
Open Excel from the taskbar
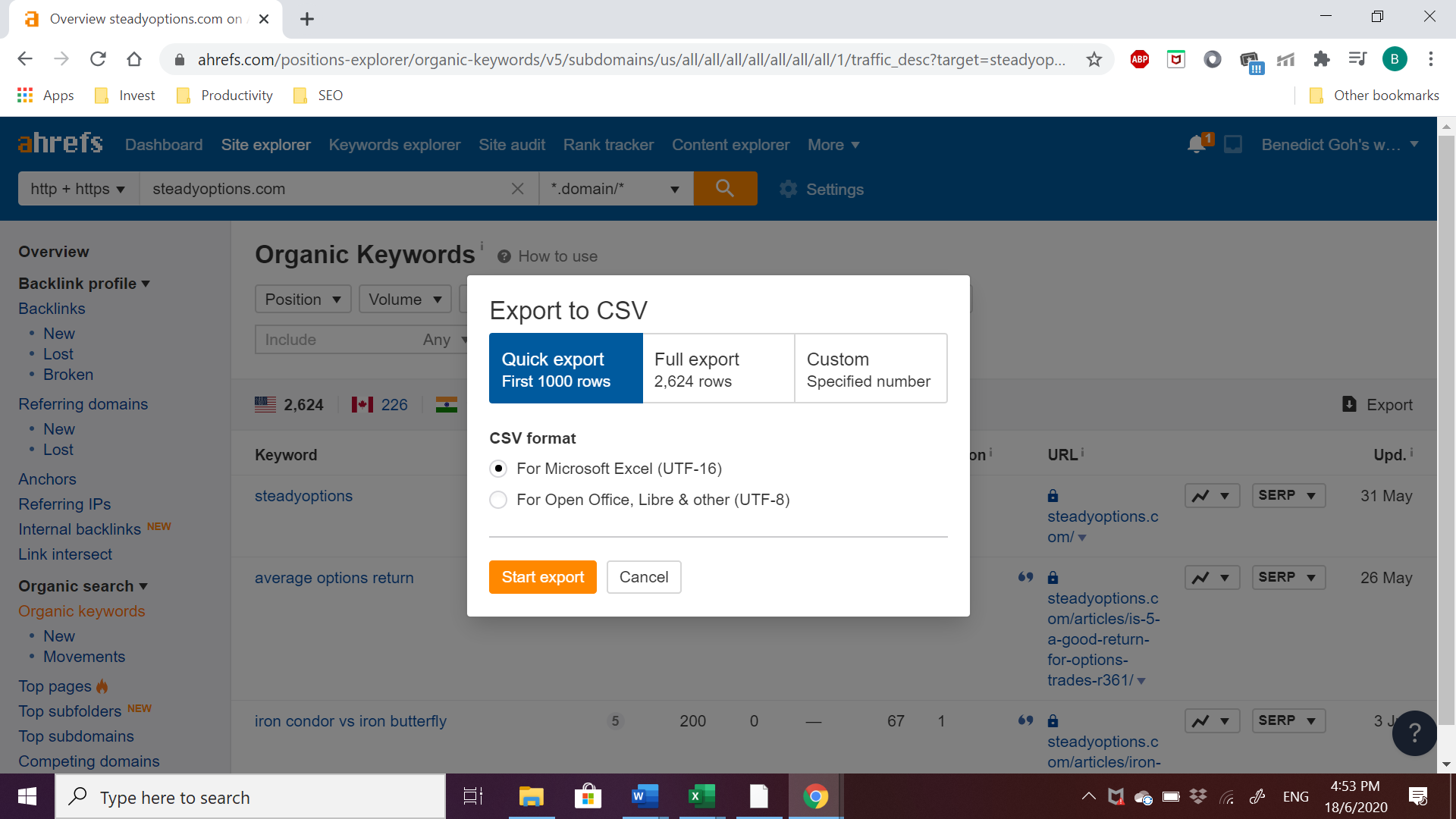(x=701, y=796)
